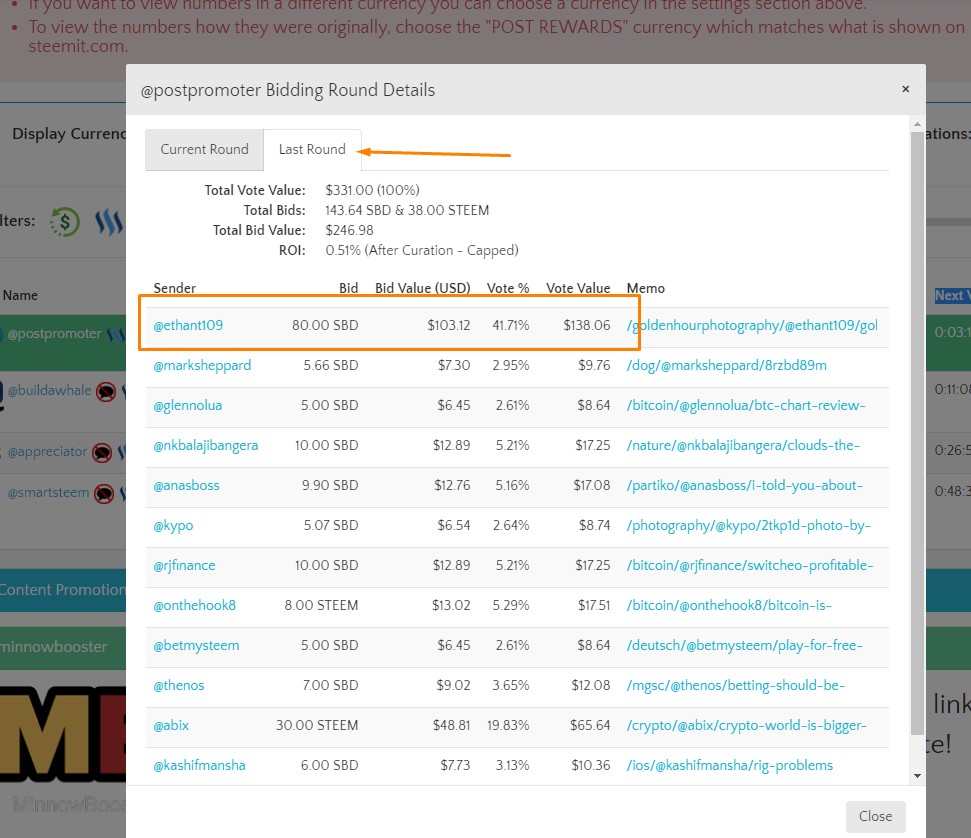
Task: Click the green dollar SBD filter icon
Action: point(65,222)
